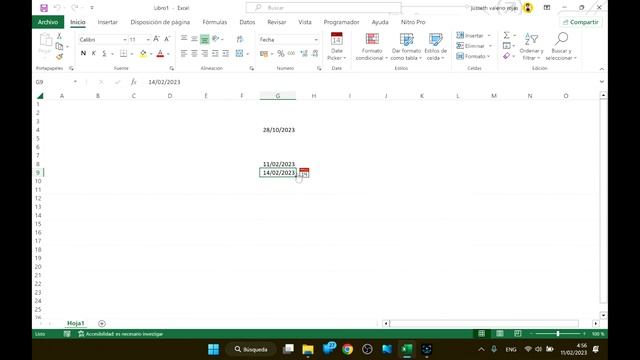The image size is (640, 360).
Task: Open the Datos tab
Action: click(x=247, y=22)
